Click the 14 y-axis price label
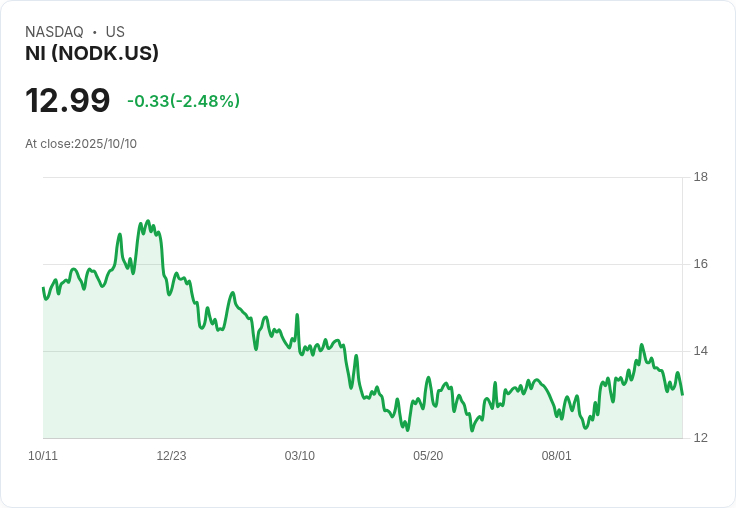Viewport: 736px width, 508px height. tap(701, 351)
